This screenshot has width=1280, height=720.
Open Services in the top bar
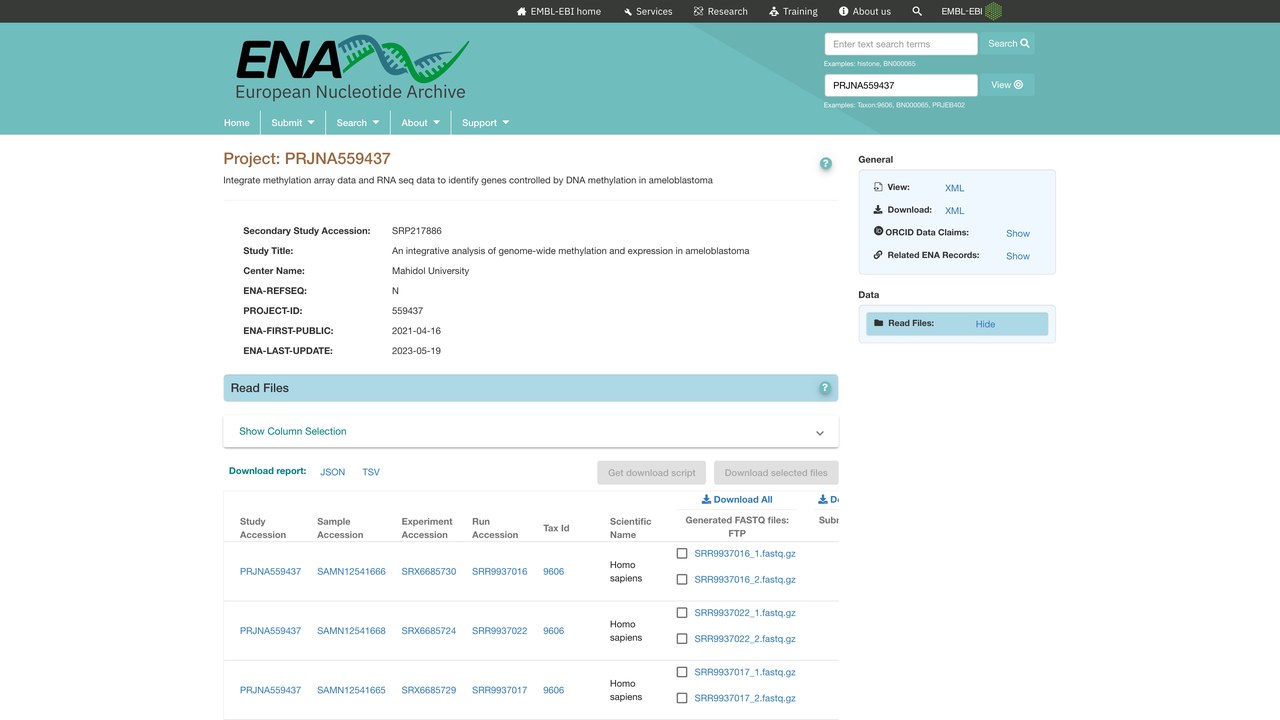(x=647, y=11)
